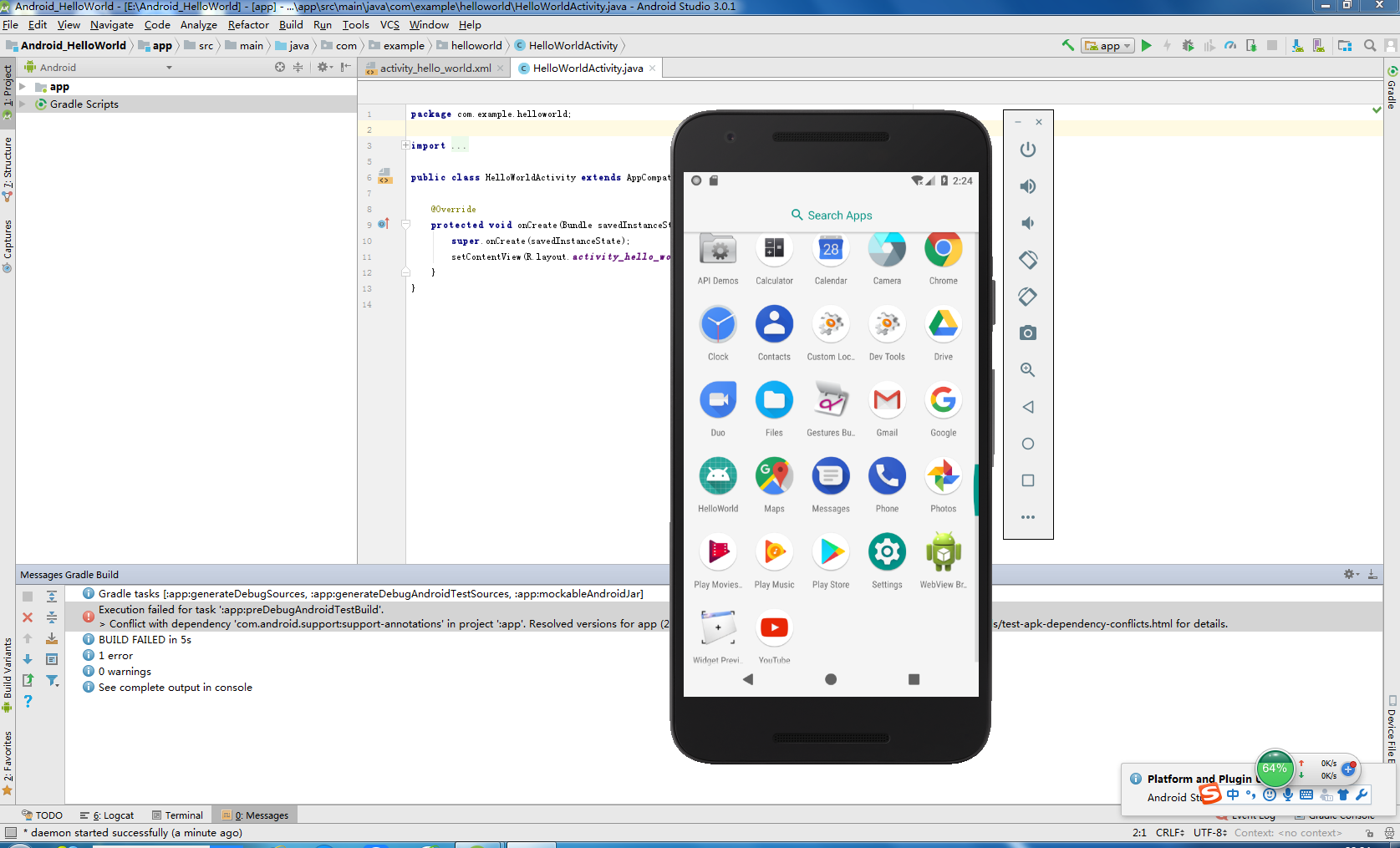Expand the Gradle Scripts tree node
The height and width of the screenshot is (848, 1400).
(x=23, y=104)
